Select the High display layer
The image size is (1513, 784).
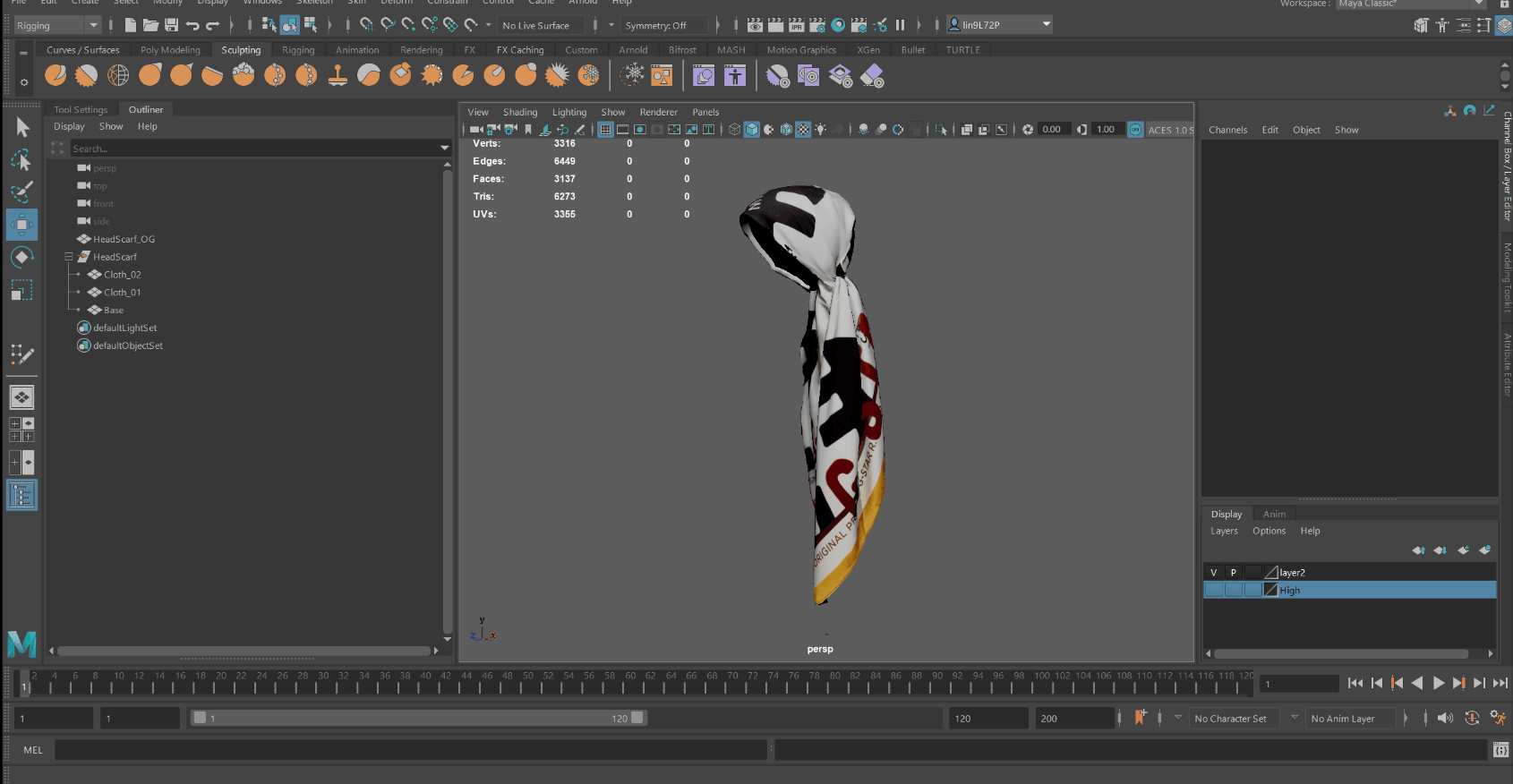click(x=1349, y=590)
